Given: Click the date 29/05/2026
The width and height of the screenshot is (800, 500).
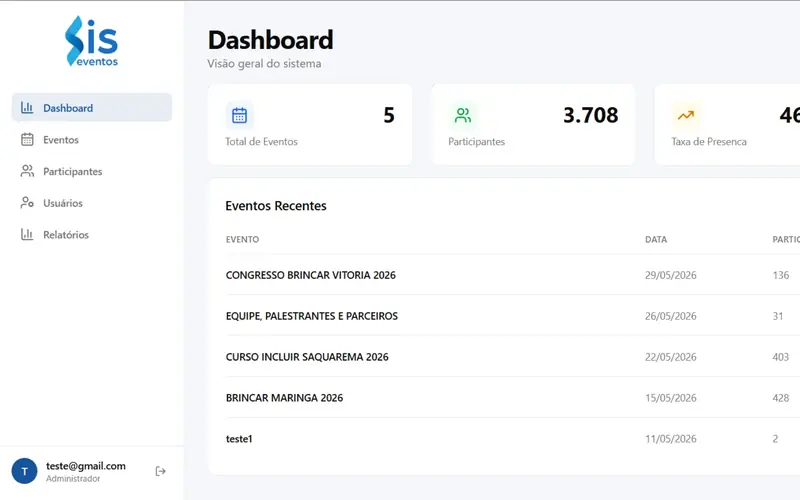Looking at the screenshot, I should click(670, 275).
